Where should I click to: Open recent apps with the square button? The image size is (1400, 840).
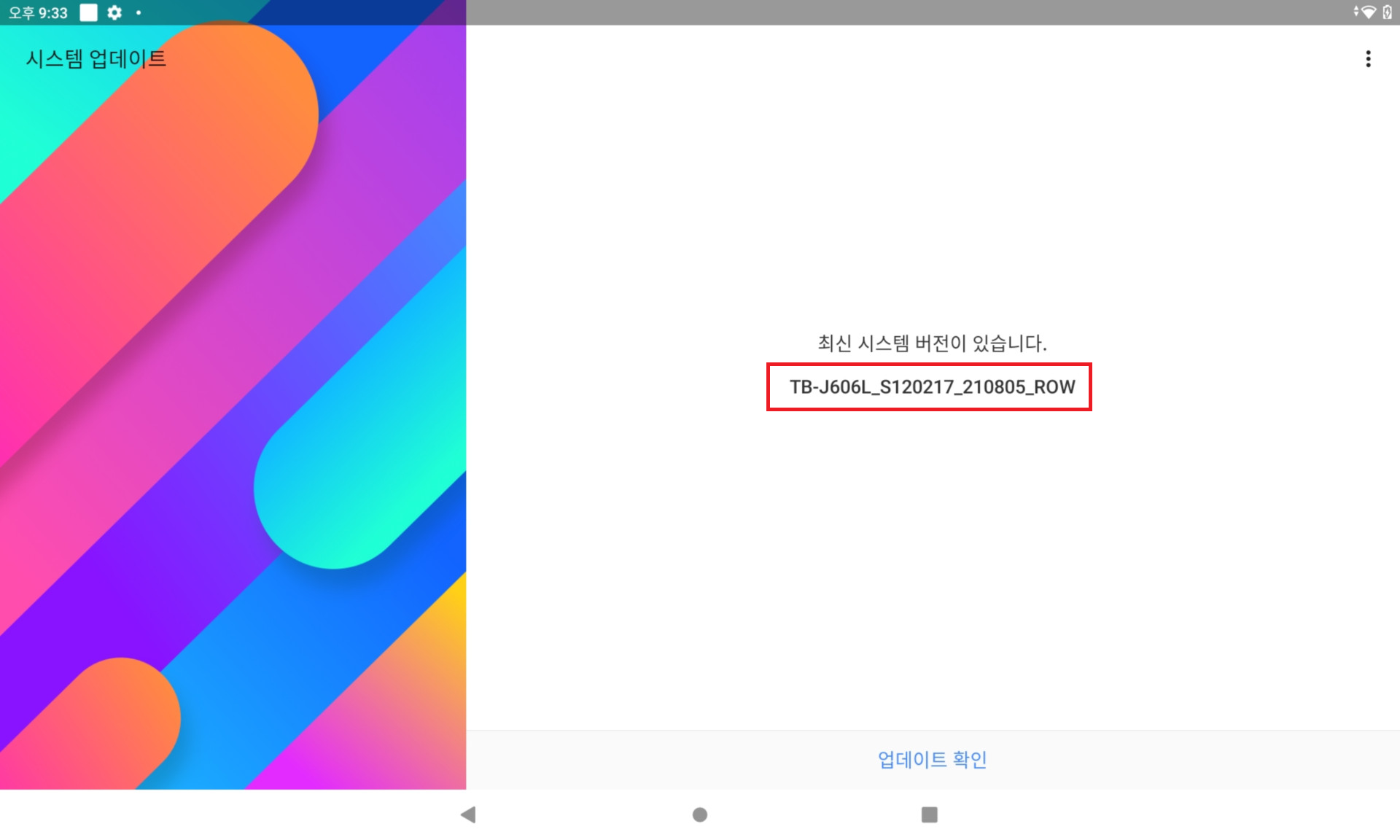(929, 814)
